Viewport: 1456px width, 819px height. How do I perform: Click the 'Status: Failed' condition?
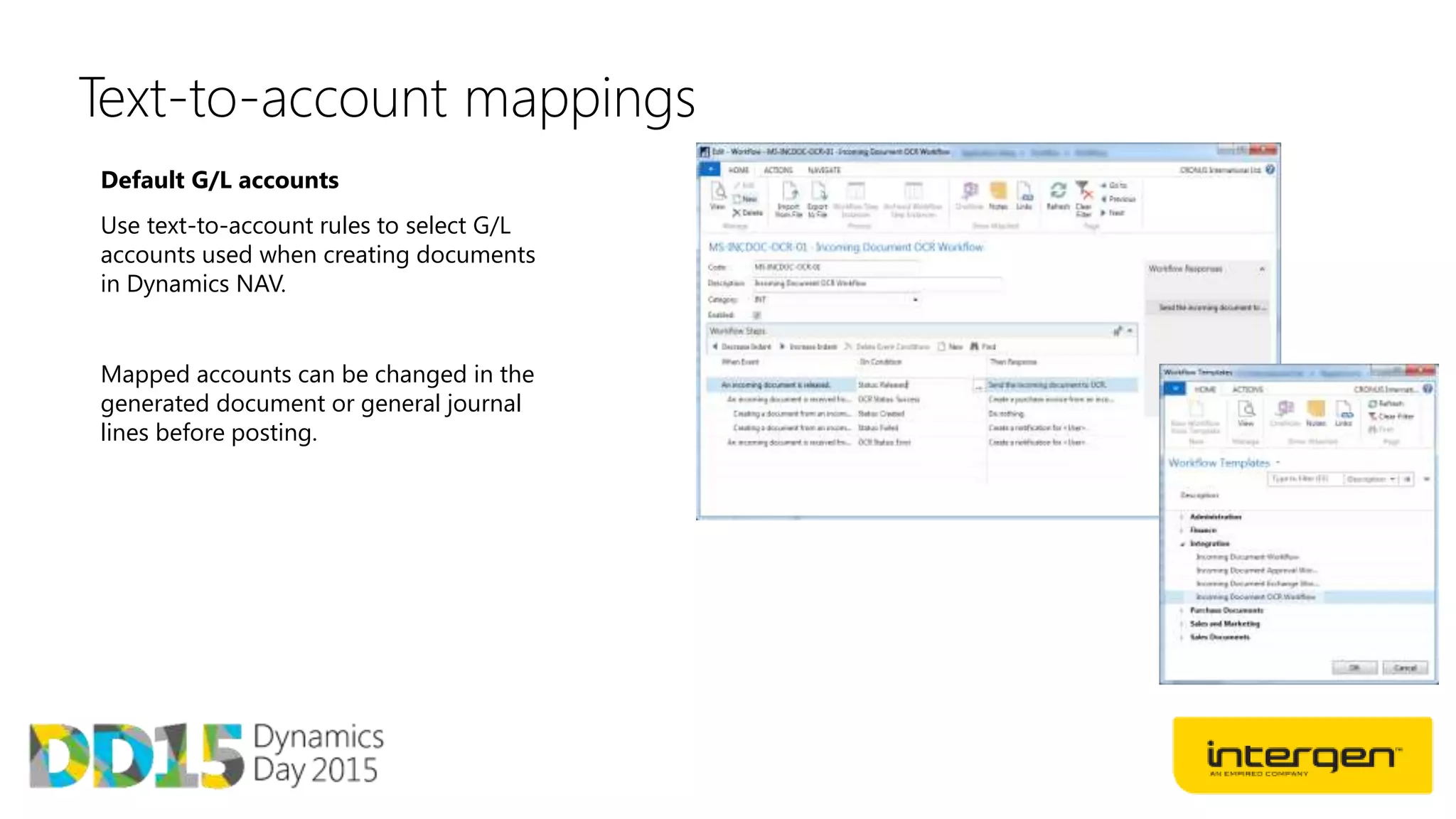878,428
